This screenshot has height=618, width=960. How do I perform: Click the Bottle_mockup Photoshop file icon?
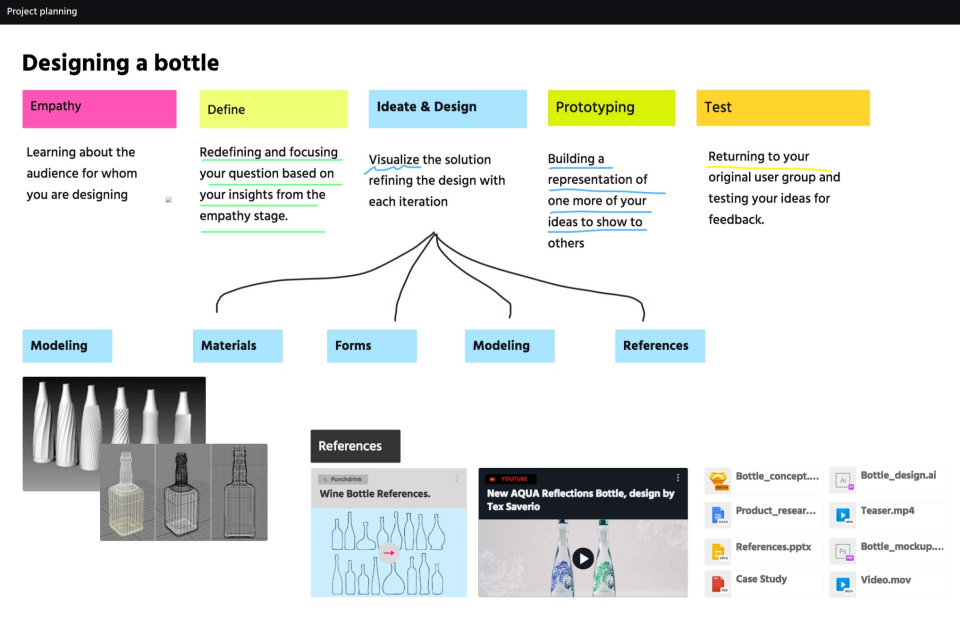(843, 550)
